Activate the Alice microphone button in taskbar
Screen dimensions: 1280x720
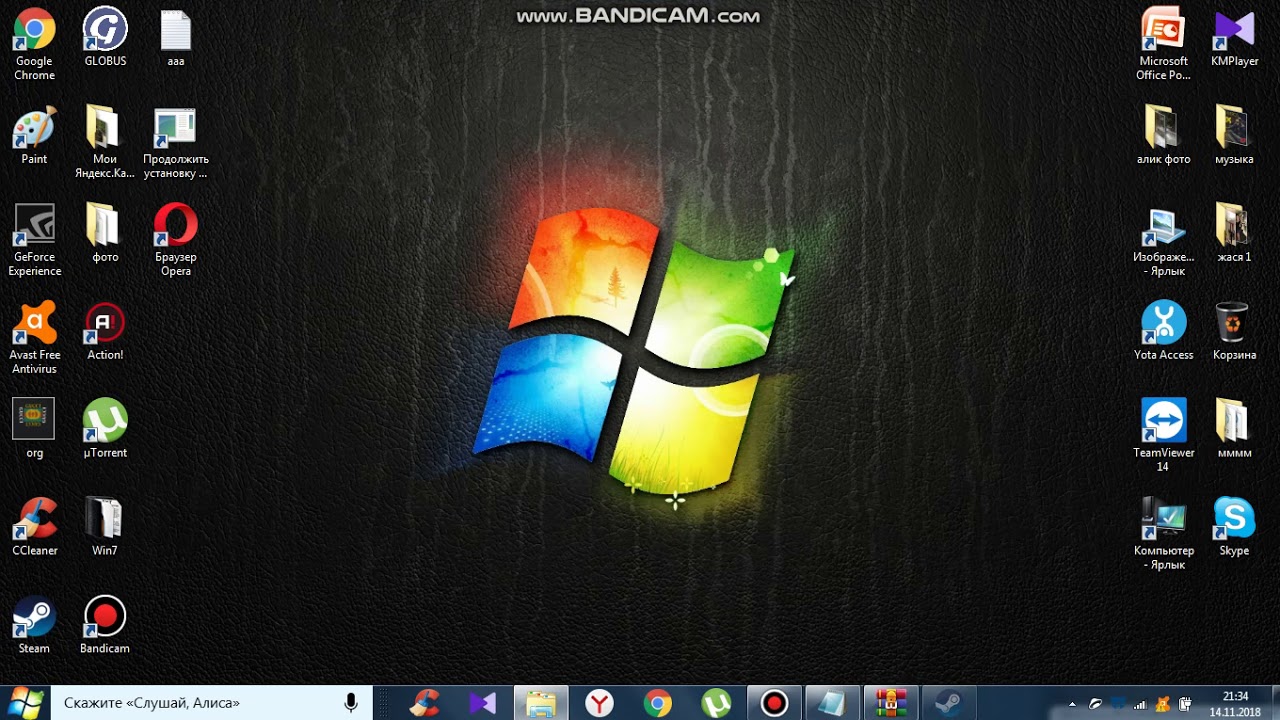tap(351, 703)
